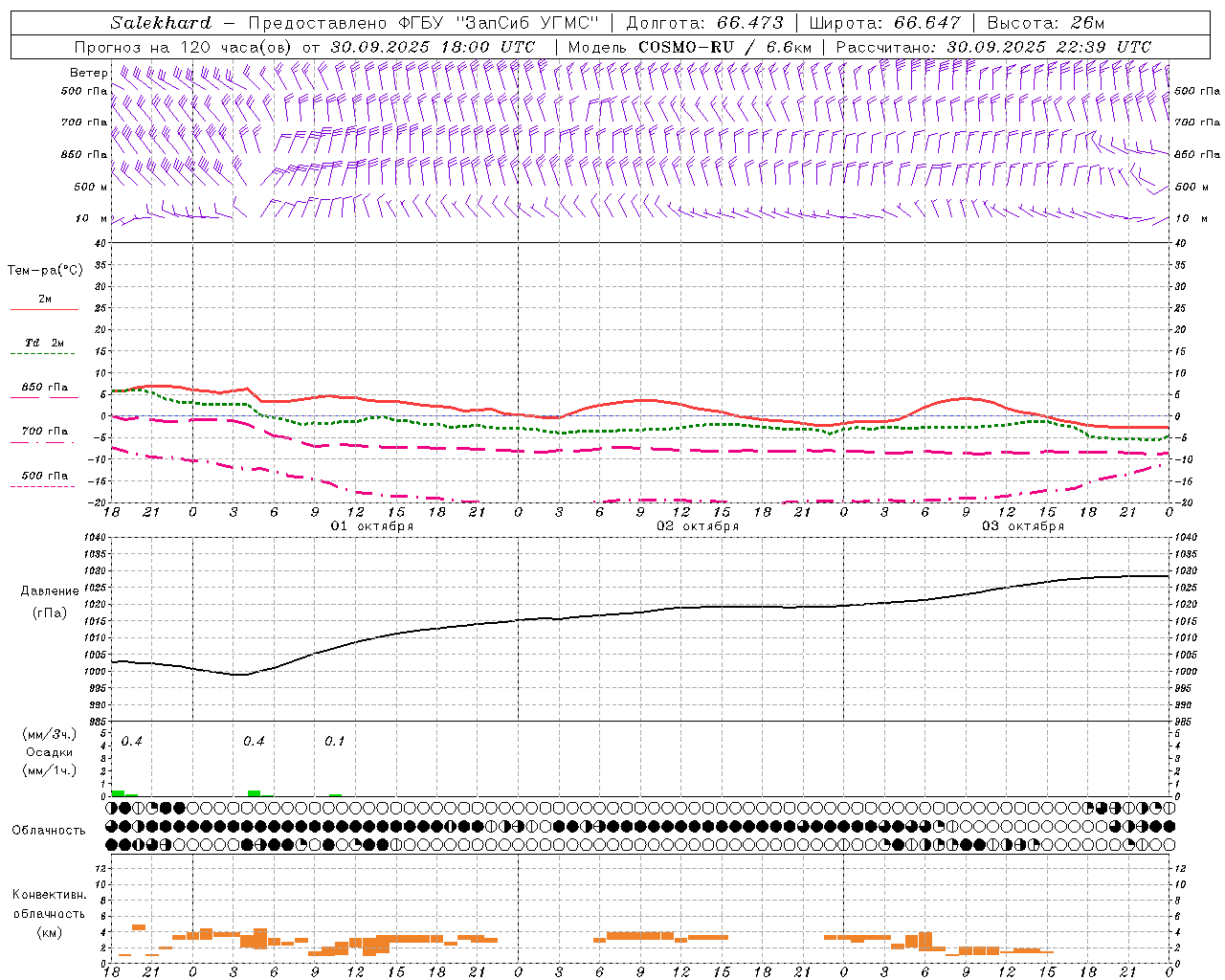Viewport: 1225px width, 980px height.
Task: Select the 'Предоставлено ФГБУ "ЗапСиб УГМС"' provider text
Action: pos(423,23)
